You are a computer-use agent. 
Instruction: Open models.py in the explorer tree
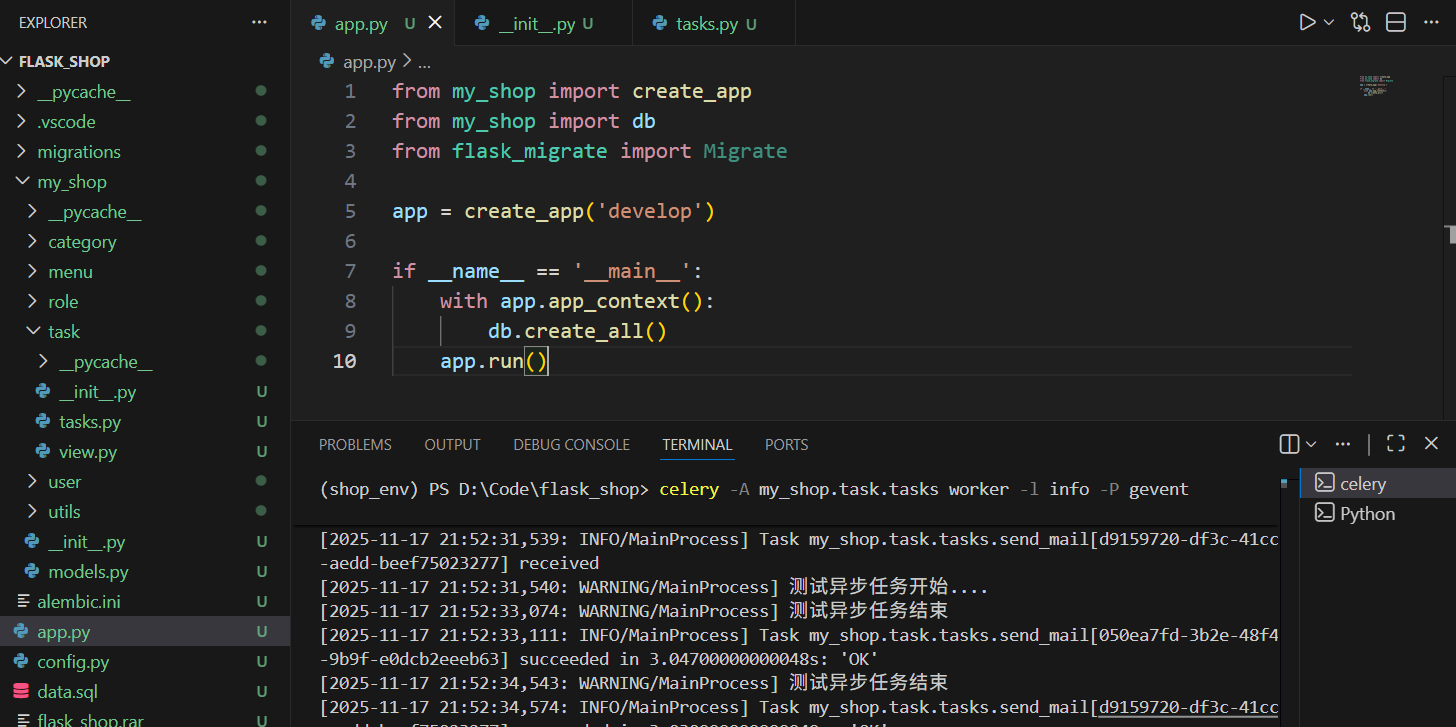(x=145, y=572)
